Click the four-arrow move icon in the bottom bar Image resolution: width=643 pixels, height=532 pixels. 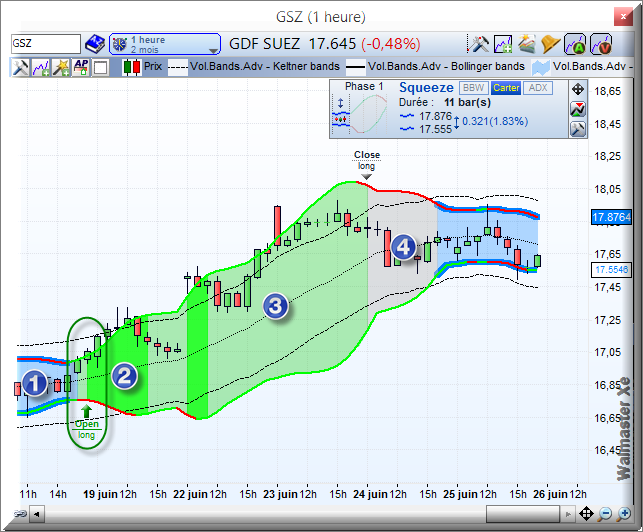(x=586, y=513)
